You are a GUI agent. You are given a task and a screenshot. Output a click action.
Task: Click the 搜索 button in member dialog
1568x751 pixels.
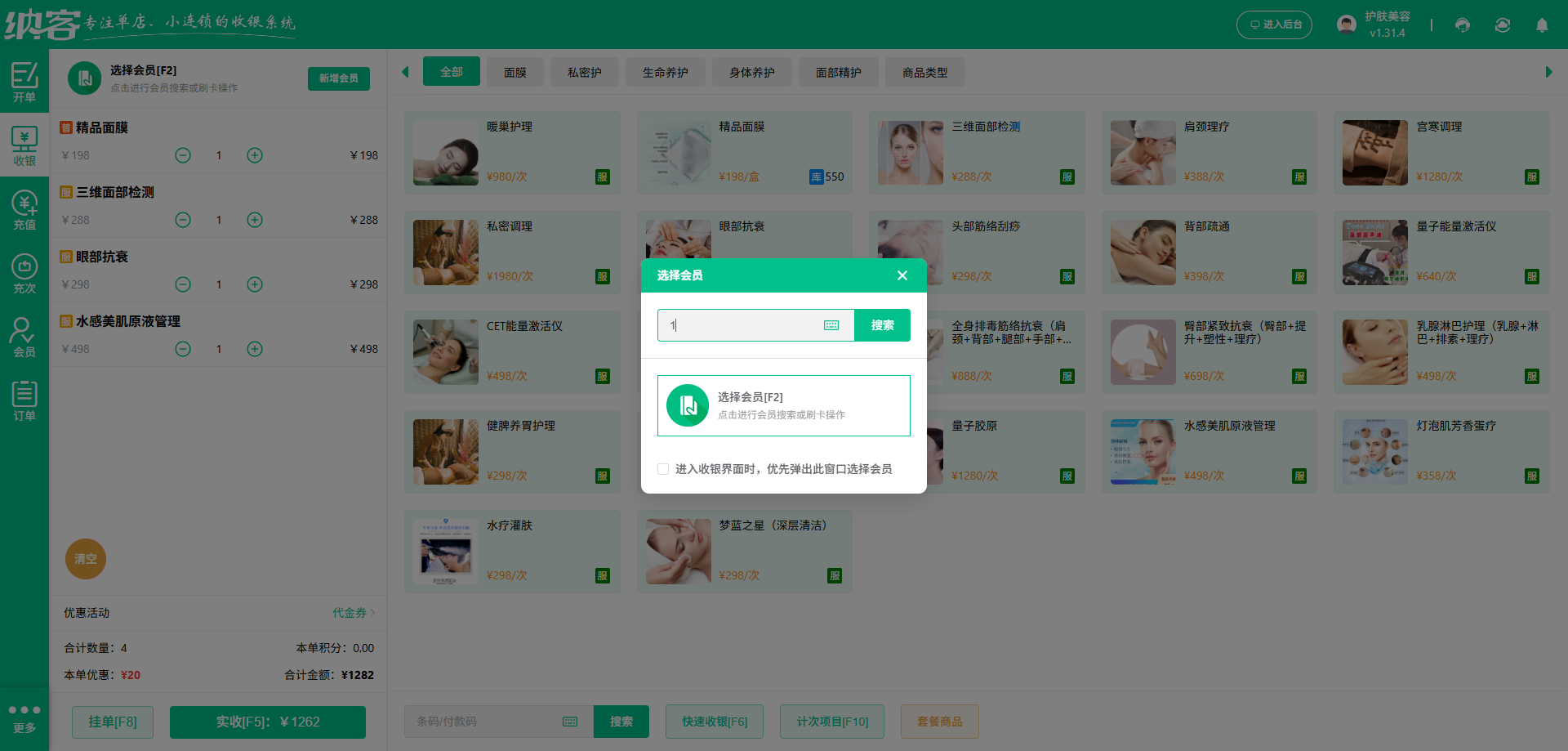(882, 325)
